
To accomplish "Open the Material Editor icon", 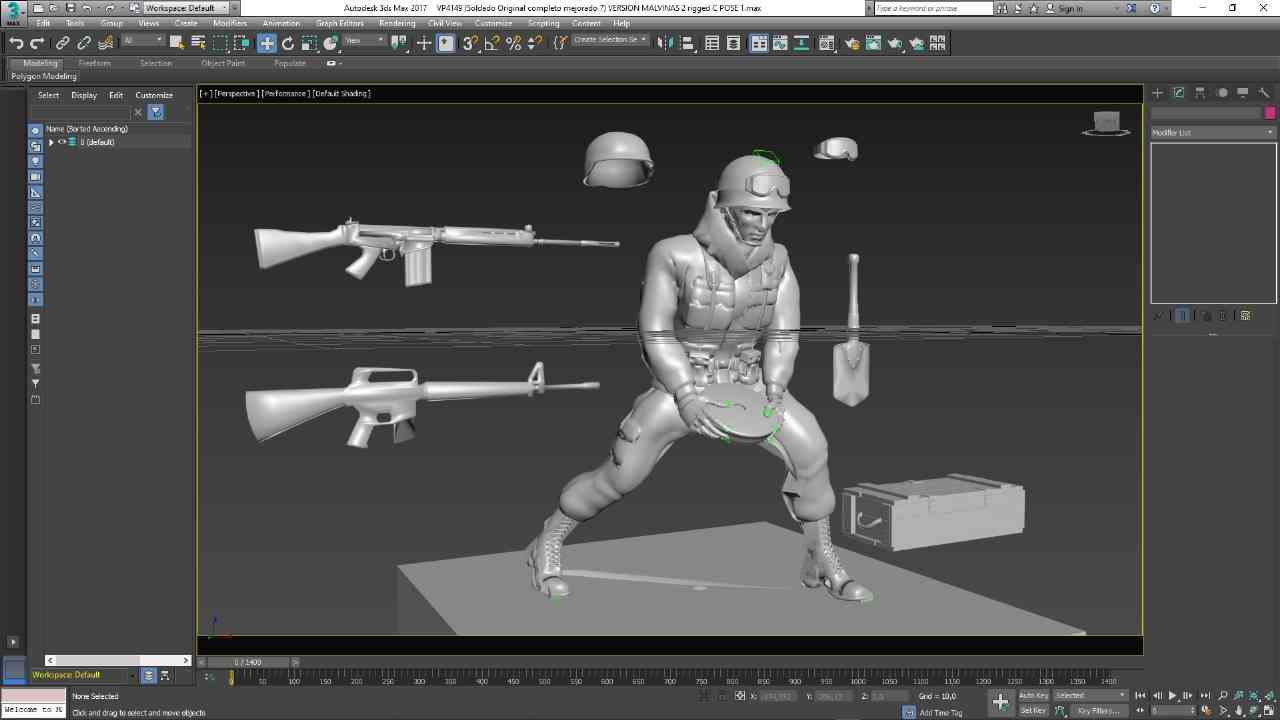I will pos(826,43).
